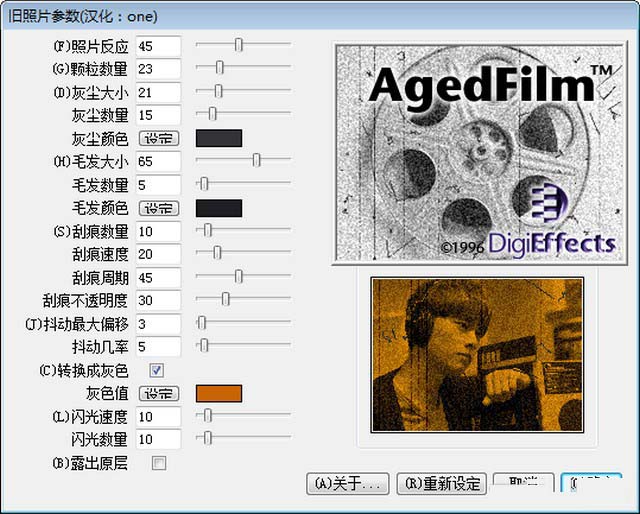Click the orange-tinted preview photo
640x514 pixels.
coord(477,355)
